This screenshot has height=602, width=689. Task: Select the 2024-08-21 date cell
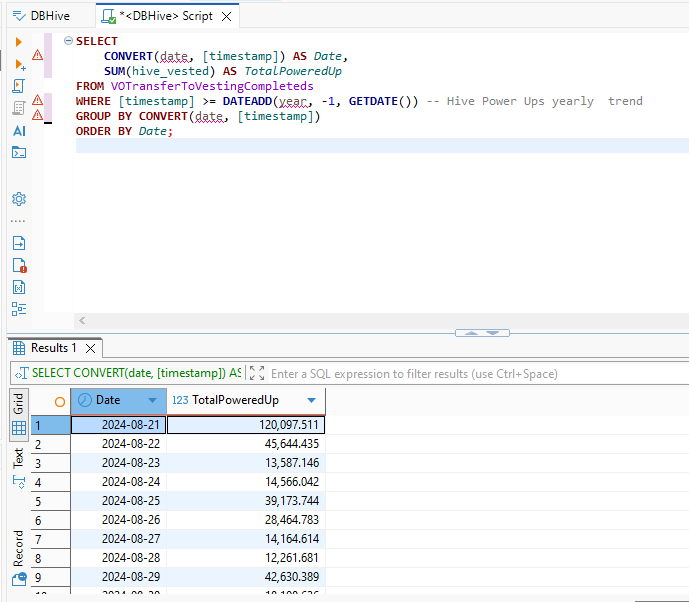click(x=118, y=425)
